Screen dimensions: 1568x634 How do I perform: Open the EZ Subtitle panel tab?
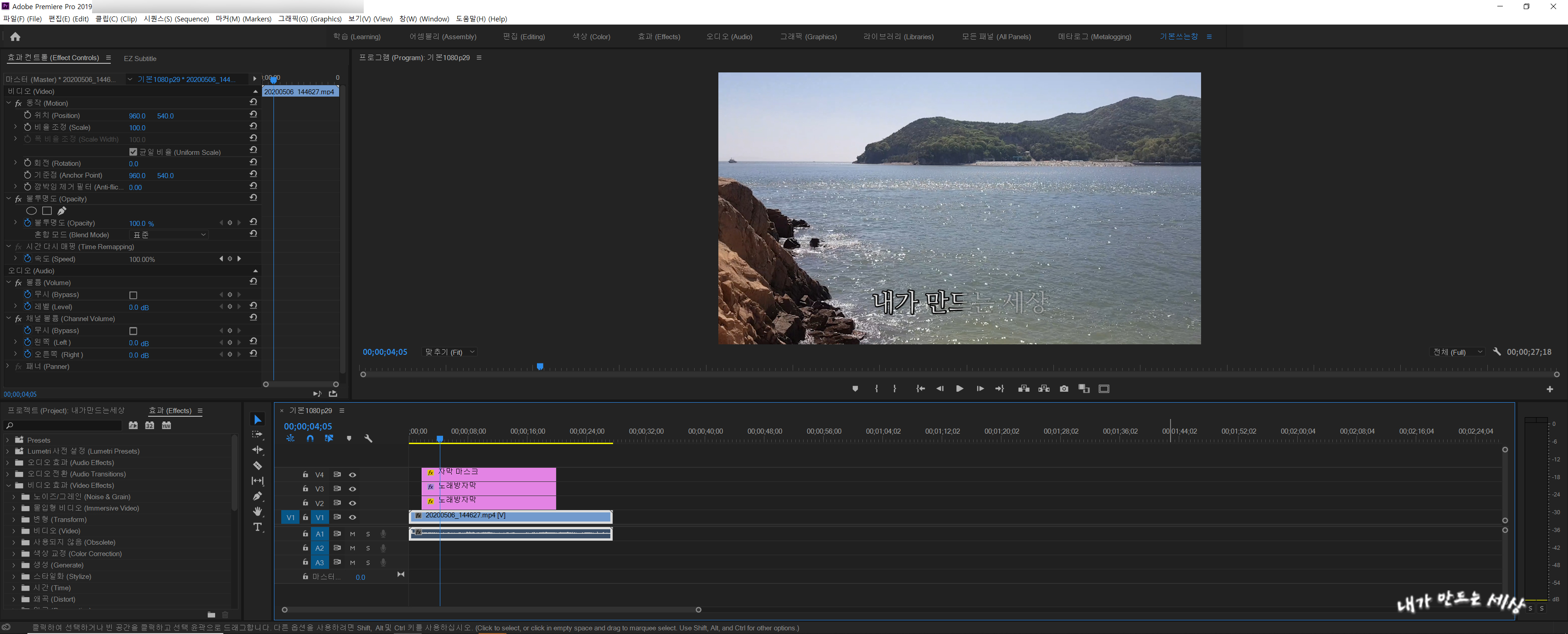140,58
